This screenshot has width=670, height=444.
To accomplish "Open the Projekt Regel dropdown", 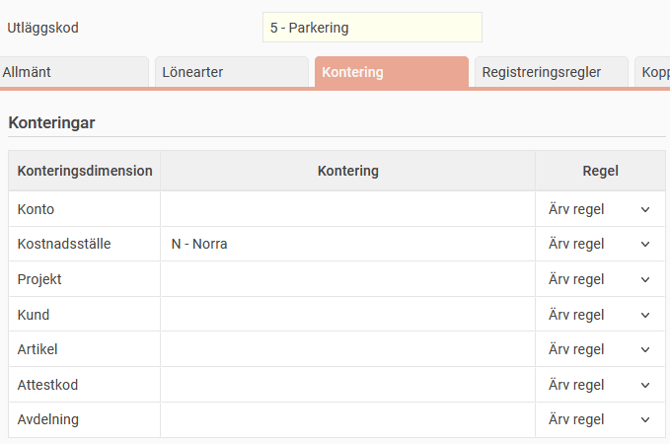I will 599,279.
